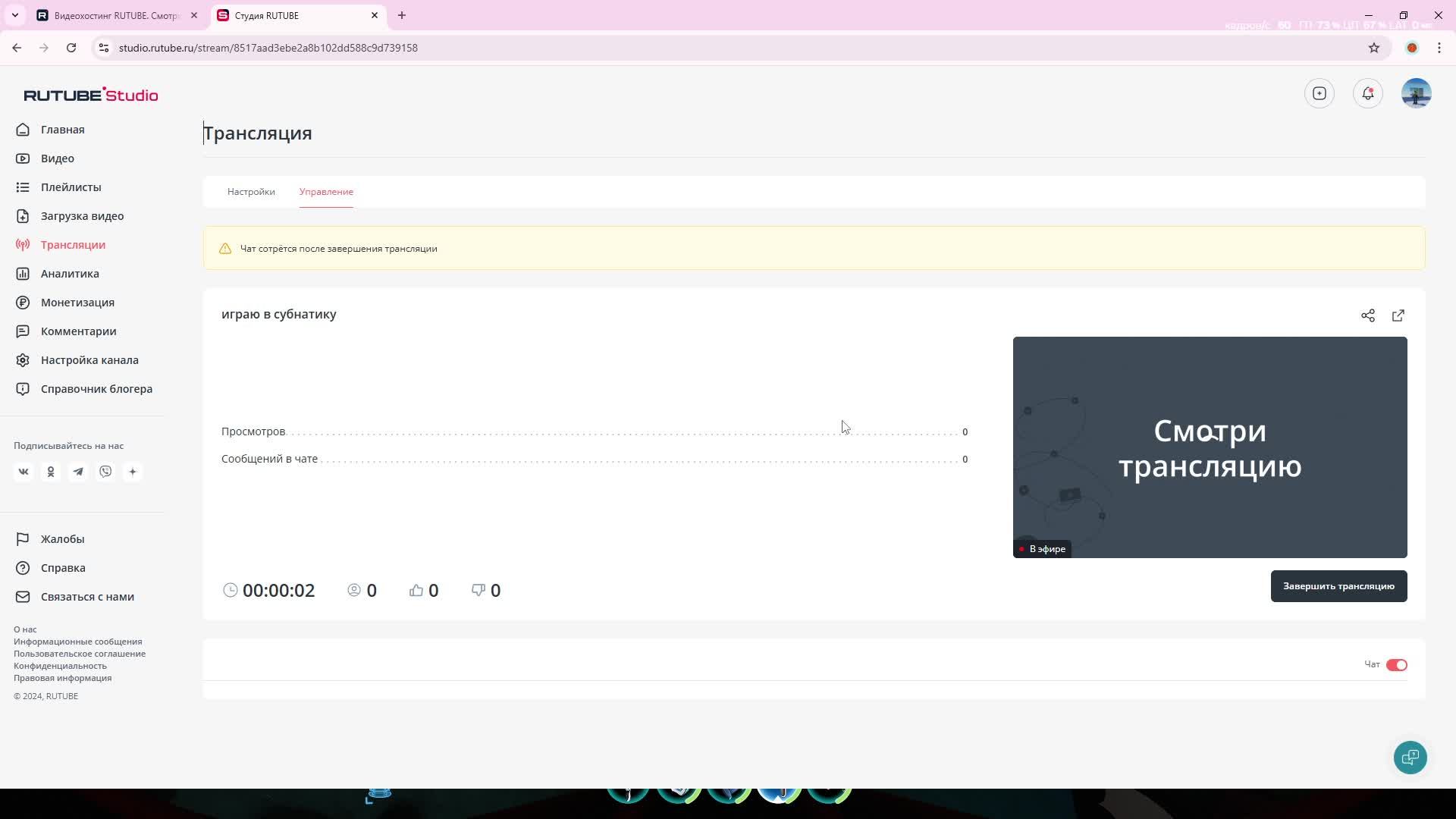Screen dimensions: 1456x819
Task: Open the Жалобы page
Action: (x=50, y=539)
